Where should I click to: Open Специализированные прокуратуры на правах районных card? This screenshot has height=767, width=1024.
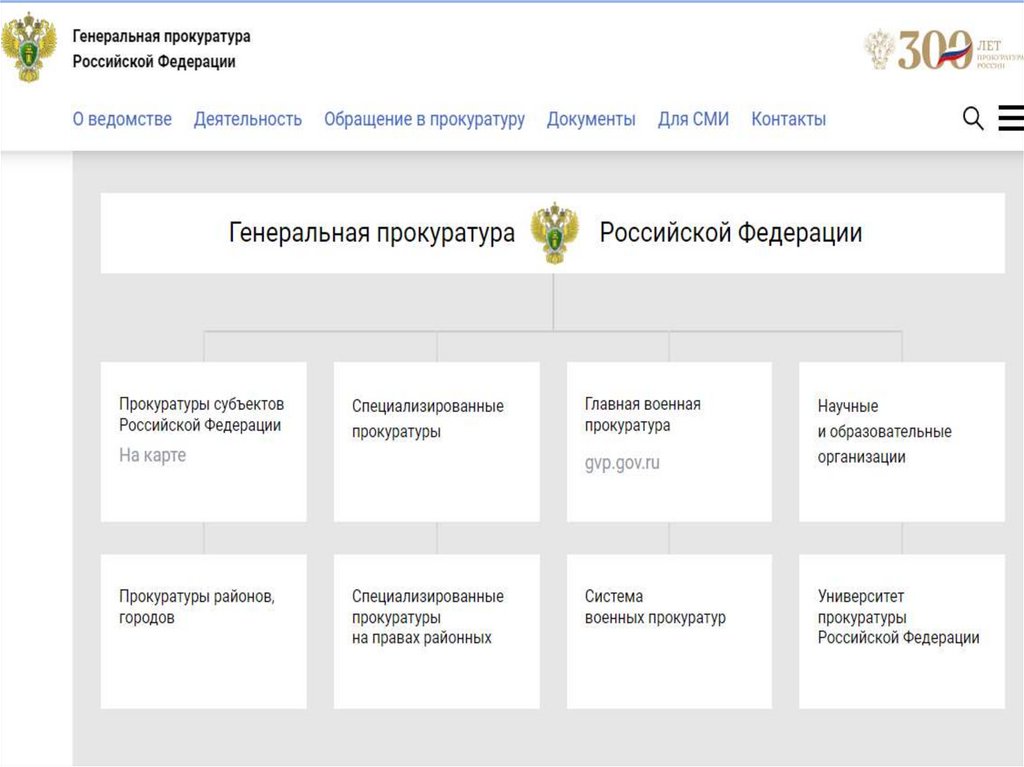pyautogui.click(x=437, y=632)
